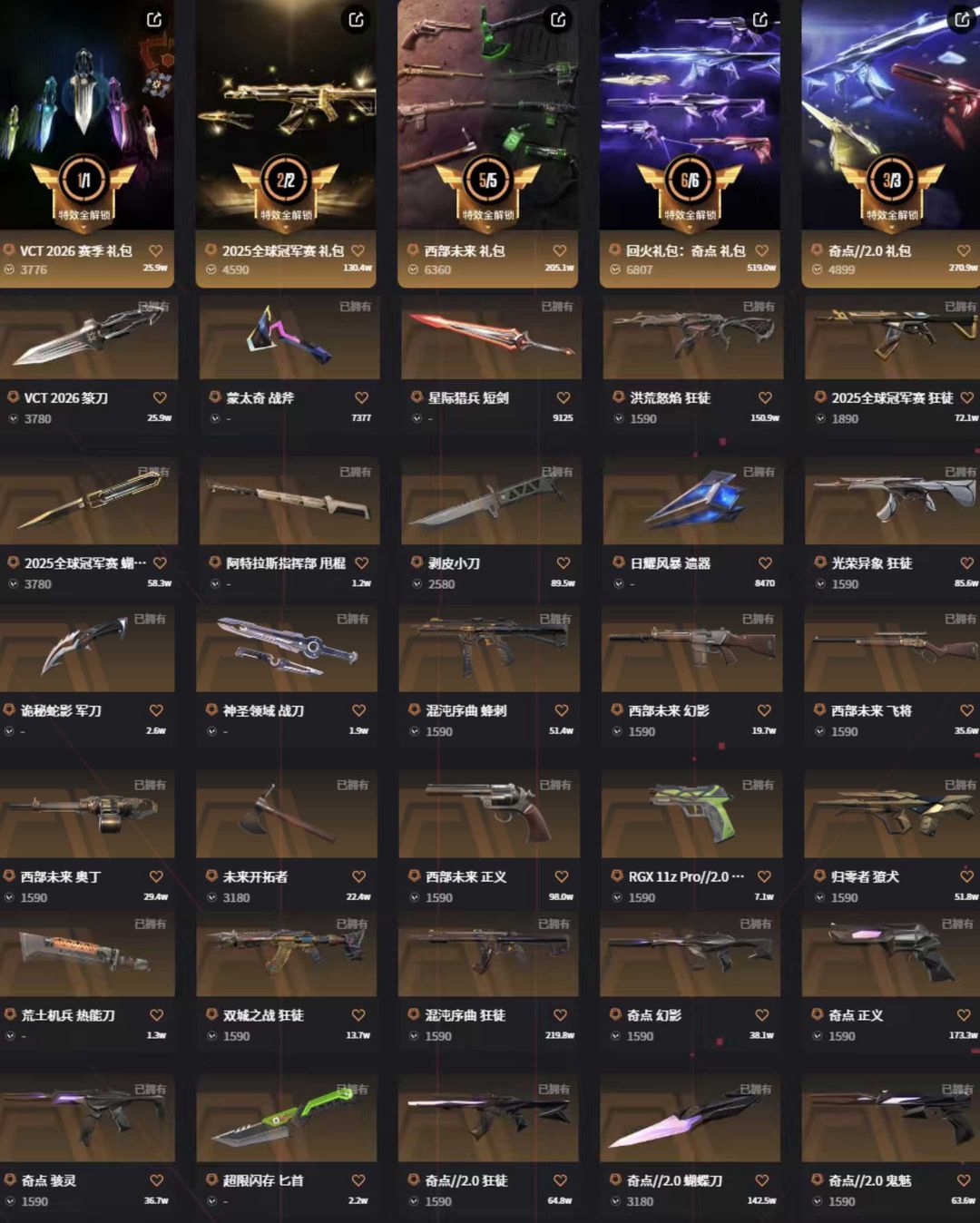
Task: Select the 西部未来 奥丁 weapon card image
Action: coord(87,815)
